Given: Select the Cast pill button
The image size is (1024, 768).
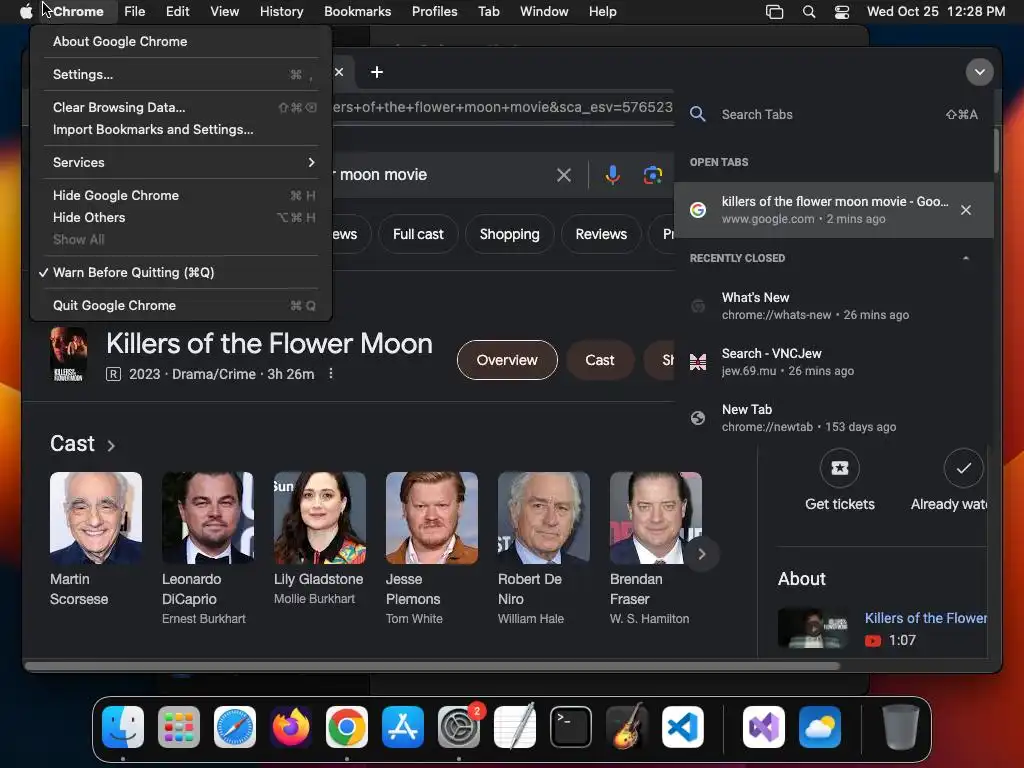Looking at the screenshot, I should pos(600,360).
